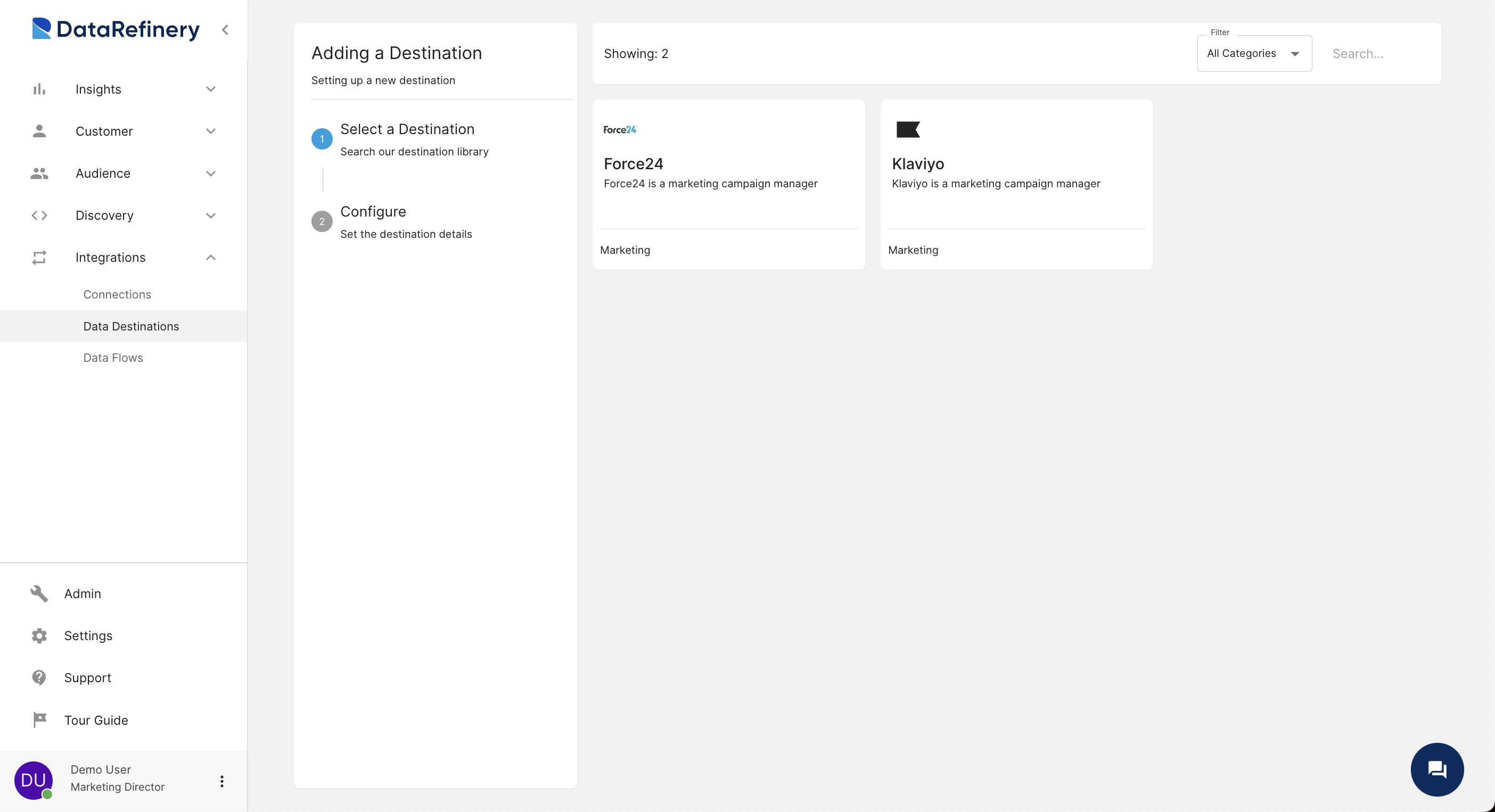Click the DU user avatar
Screen dimensions: 1495x812
click(x=33, y=780)
